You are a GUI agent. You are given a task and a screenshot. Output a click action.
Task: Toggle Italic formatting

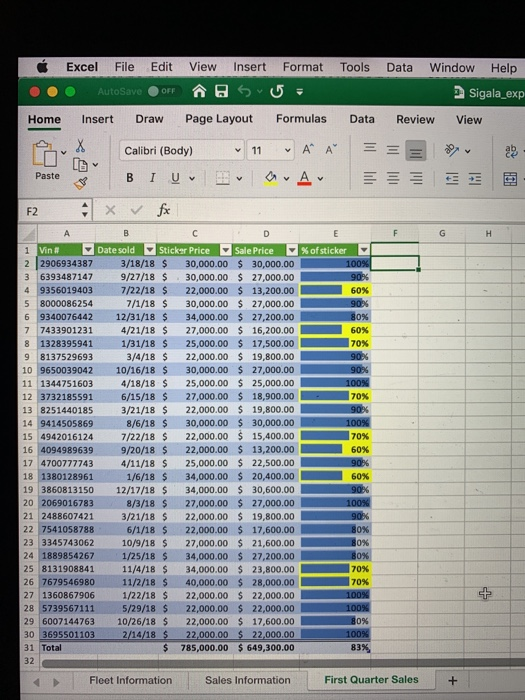pyautogui.click(x=152, y=178)
